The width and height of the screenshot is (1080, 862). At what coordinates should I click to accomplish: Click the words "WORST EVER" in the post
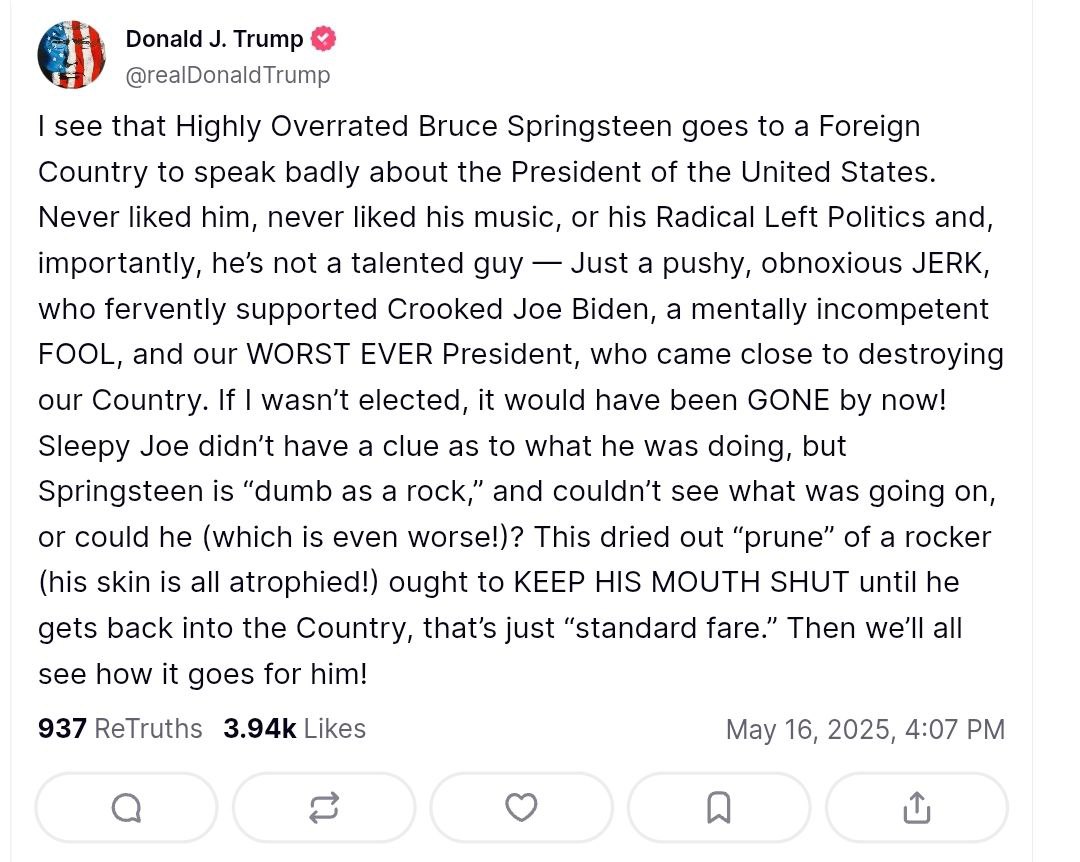pos(340,354)
